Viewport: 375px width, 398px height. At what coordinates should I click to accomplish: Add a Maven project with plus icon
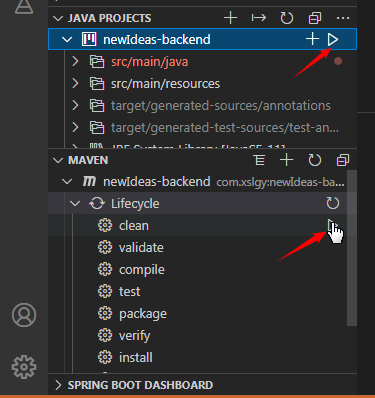pyautogui.click(x=286, y=160)
